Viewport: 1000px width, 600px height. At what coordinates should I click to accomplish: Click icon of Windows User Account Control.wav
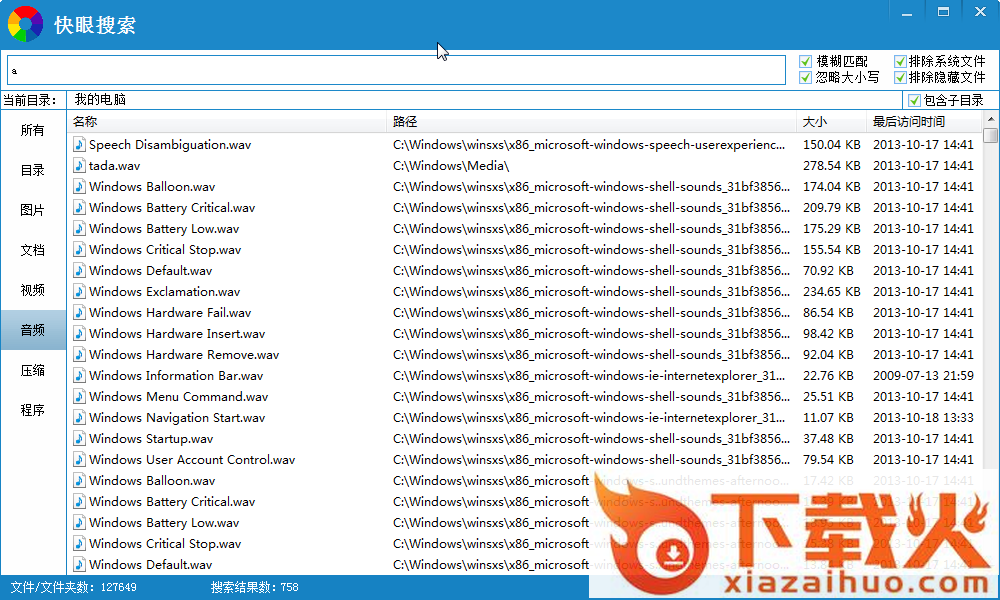[80, 460]
